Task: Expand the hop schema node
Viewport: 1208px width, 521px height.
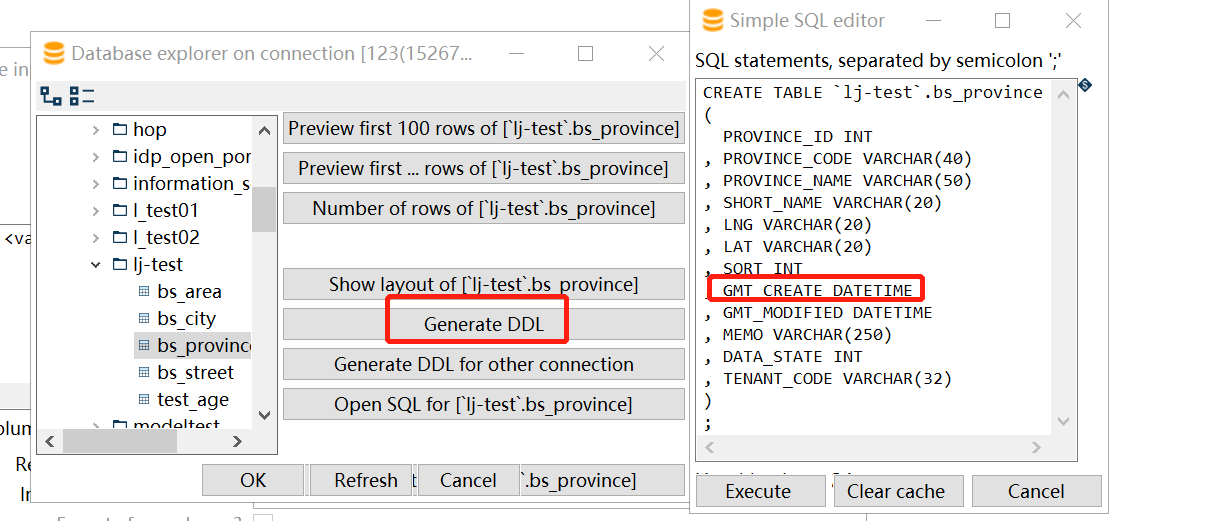Action: click(96, 130)
